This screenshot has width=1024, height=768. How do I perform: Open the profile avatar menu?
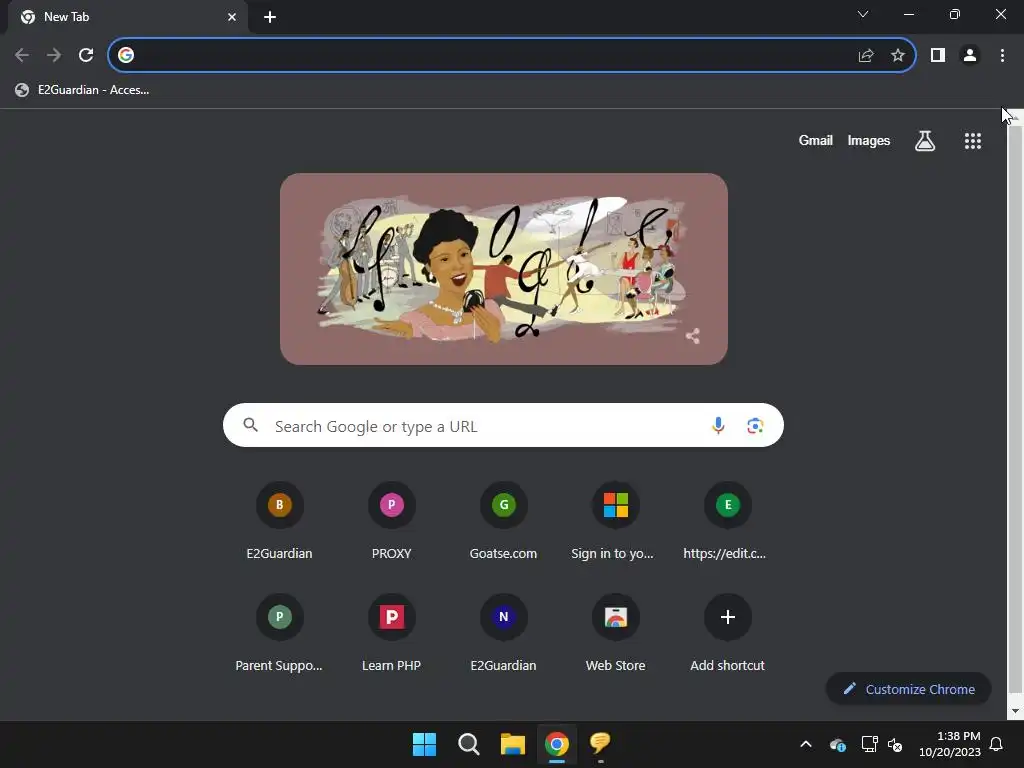click(x=970, y=55)
